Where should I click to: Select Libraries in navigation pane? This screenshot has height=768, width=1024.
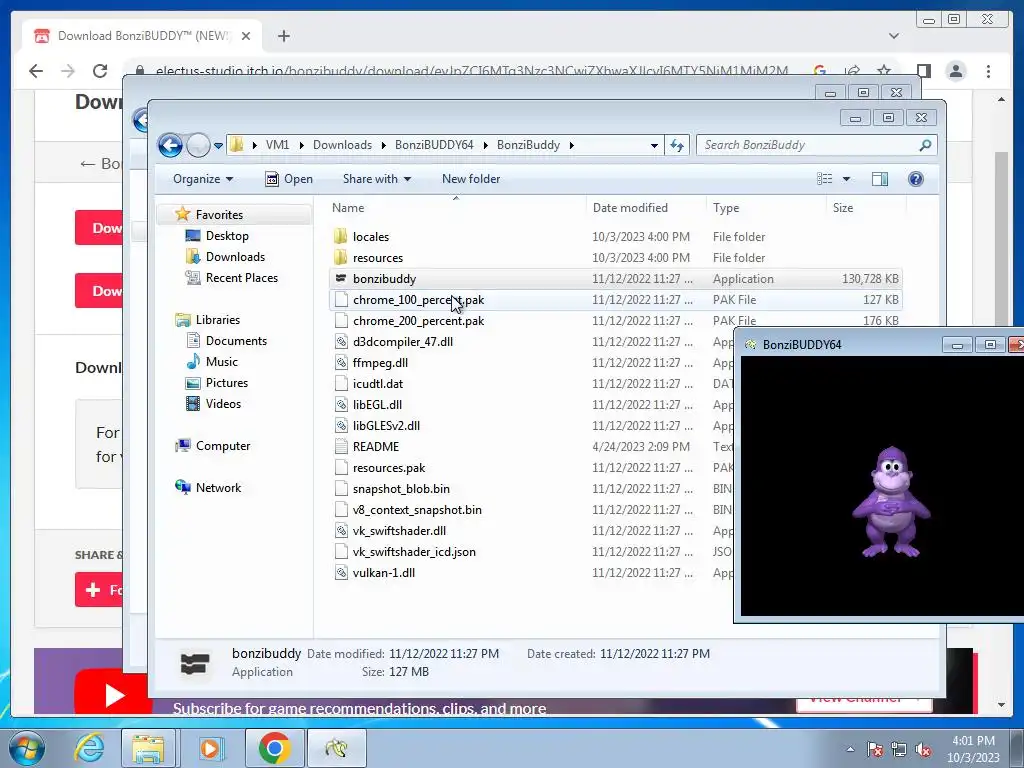coord(217,320)
